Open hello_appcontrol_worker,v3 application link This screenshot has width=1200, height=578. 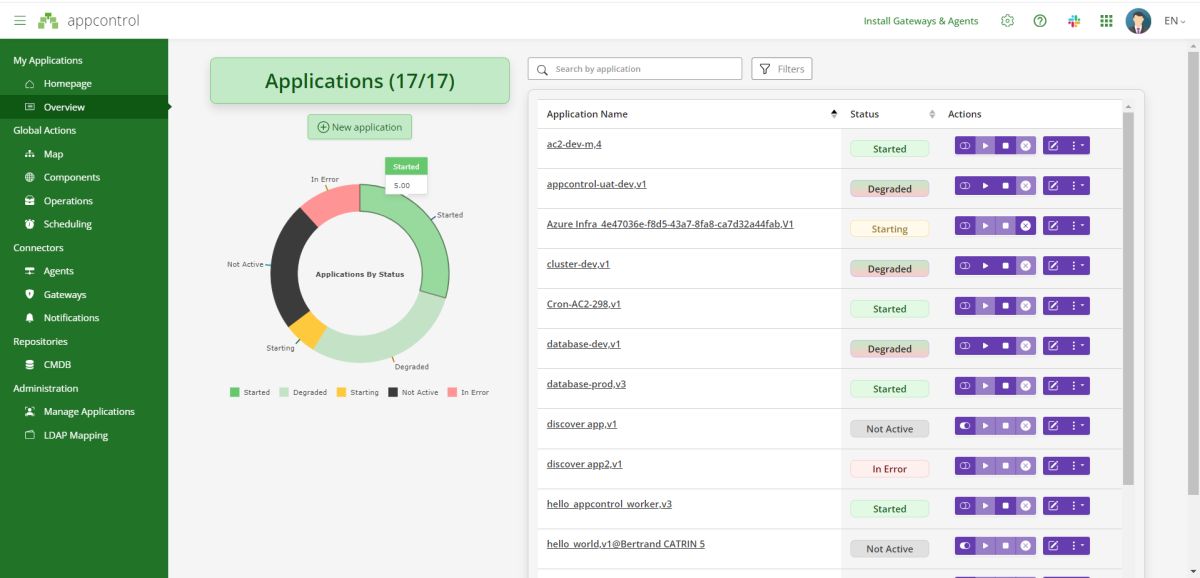(609, 504)
